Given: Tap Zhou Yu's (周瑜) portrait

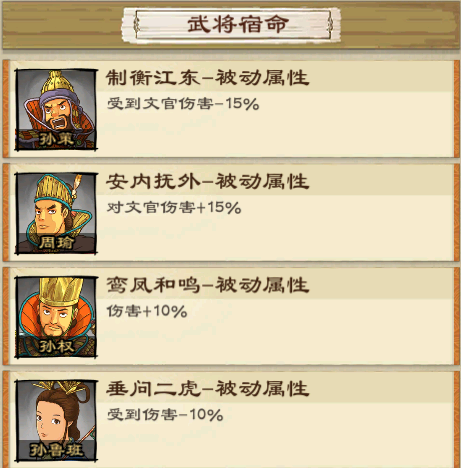Looking at the screenshot, I should point(56,213).
